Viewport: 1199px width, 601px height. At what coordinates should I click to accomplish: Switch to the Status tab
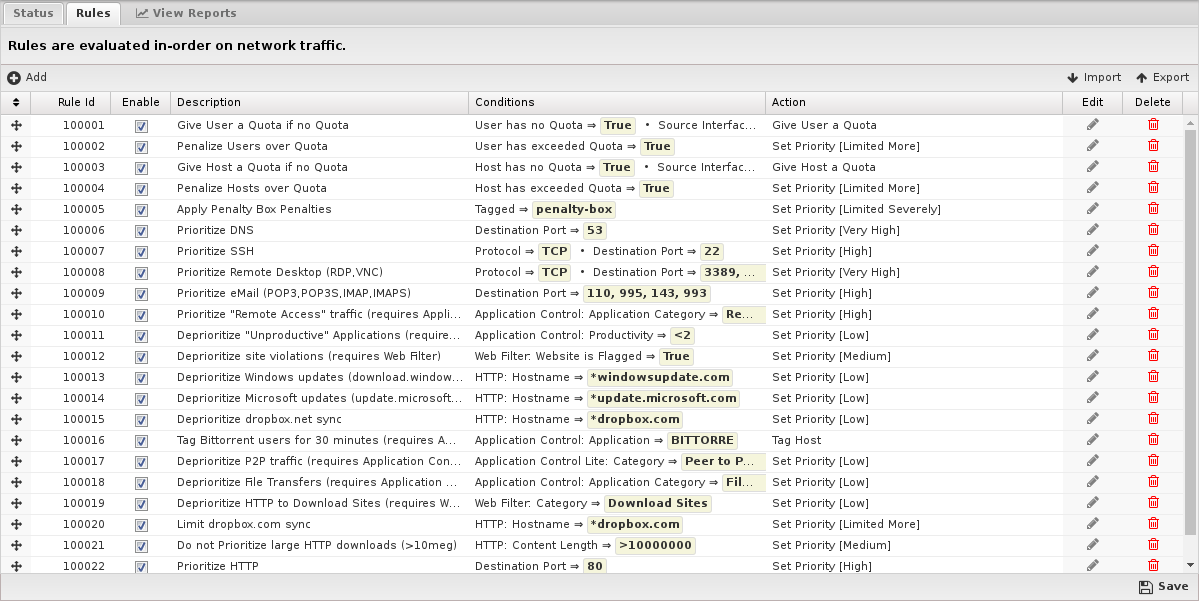pos(33,13)
